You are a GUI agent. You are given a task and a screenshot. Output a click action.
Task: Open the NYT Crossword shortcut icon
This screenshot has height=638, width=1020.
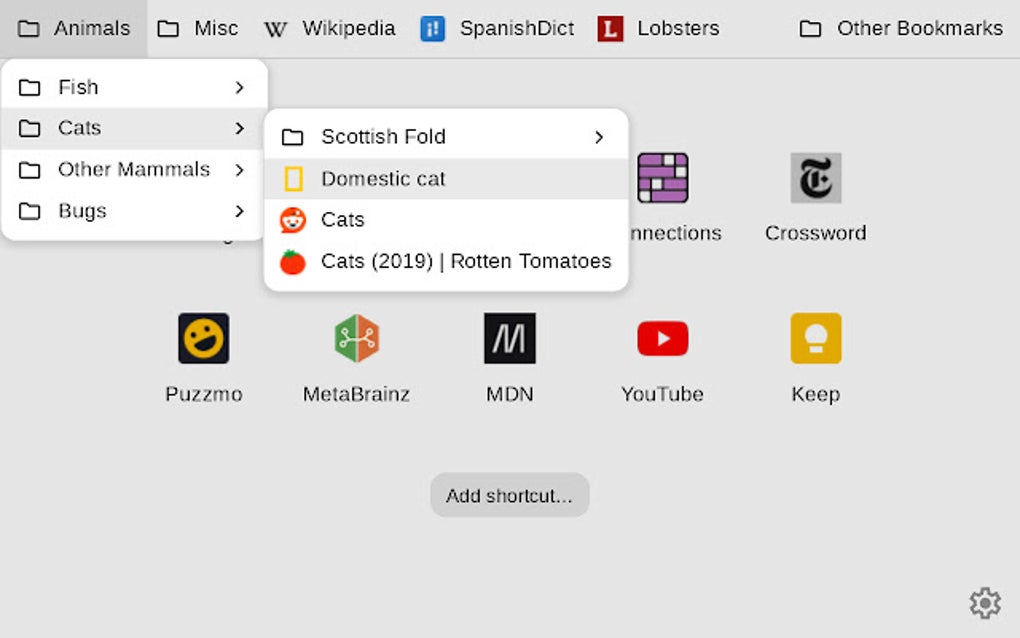[816, 178]
